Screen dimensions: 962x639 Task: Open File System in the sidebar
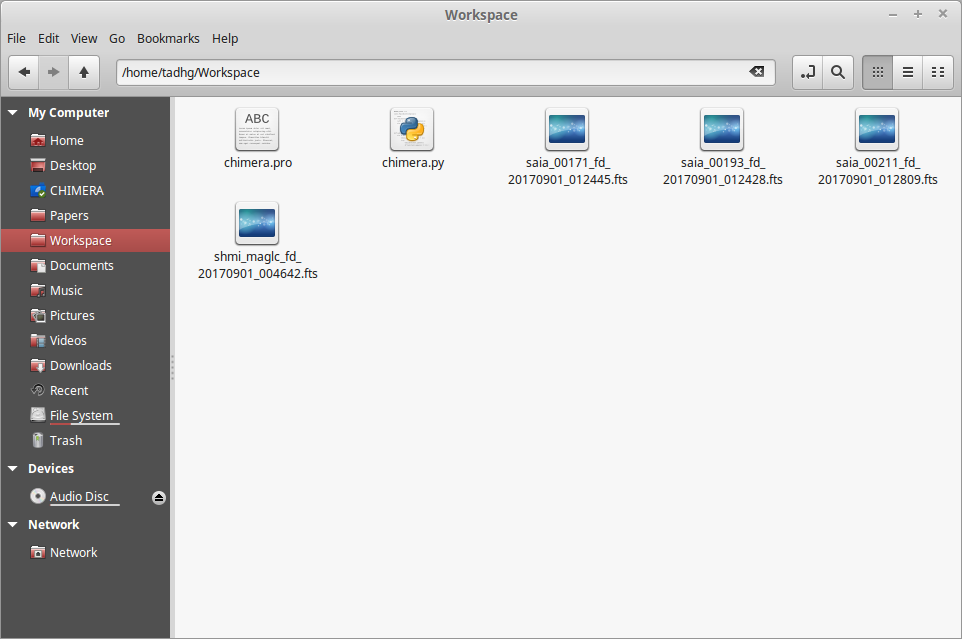[x=86, y=416]
